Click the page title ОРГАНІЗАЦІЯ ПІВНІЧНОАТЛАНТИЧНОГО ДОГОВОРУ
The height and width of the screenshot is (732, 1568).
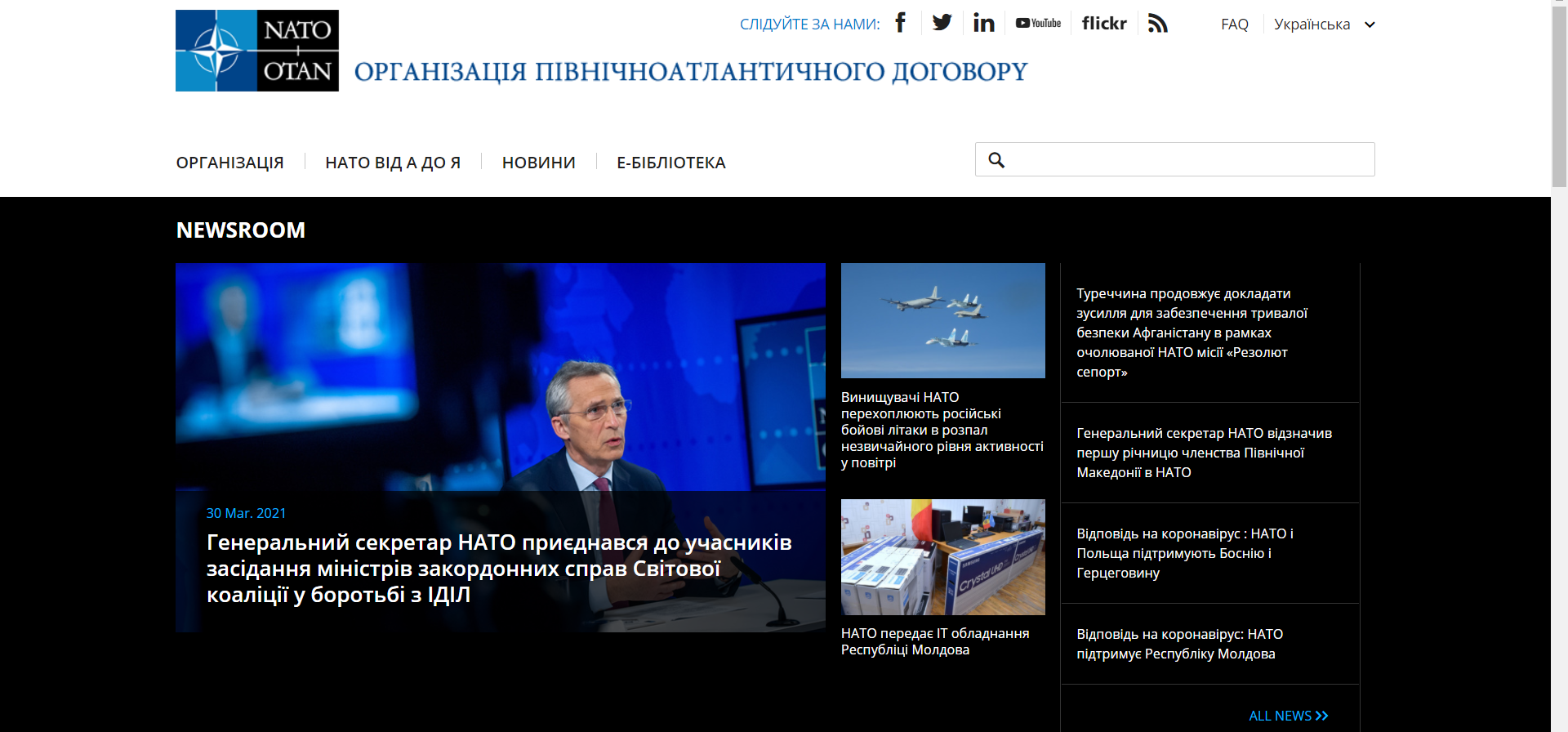pos(691,72)
